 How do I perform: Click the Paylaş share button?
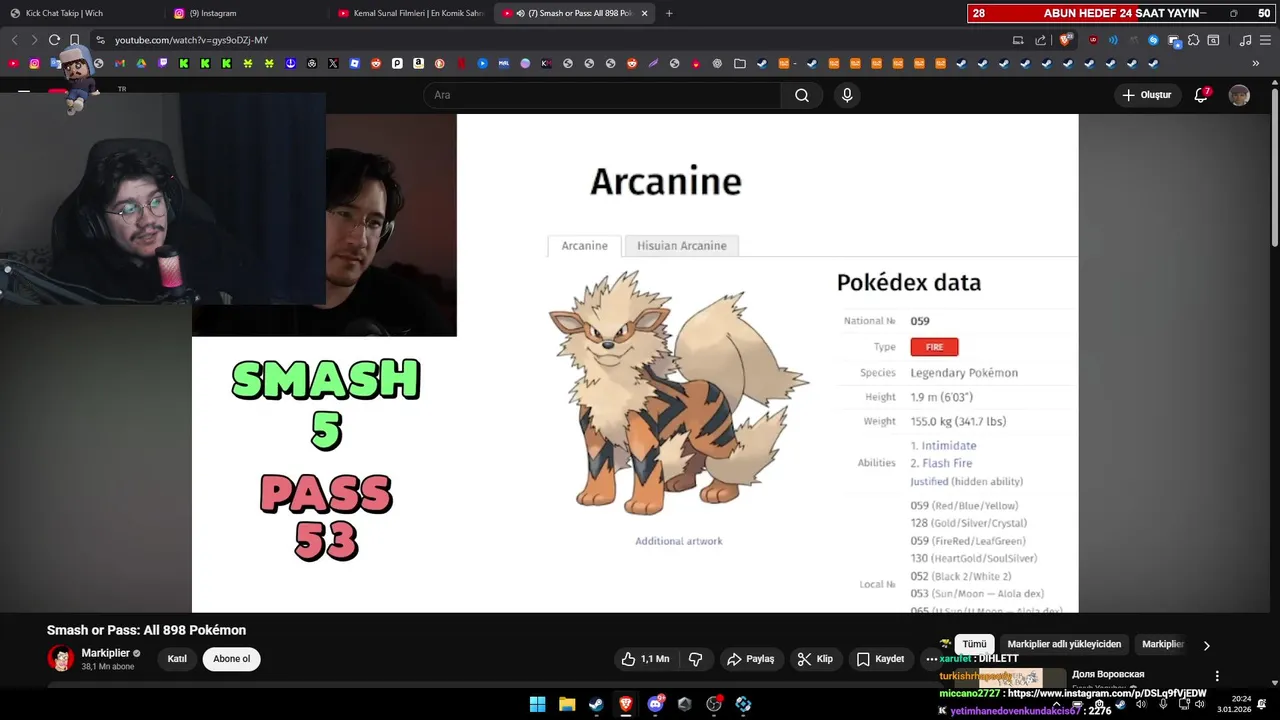751,659
